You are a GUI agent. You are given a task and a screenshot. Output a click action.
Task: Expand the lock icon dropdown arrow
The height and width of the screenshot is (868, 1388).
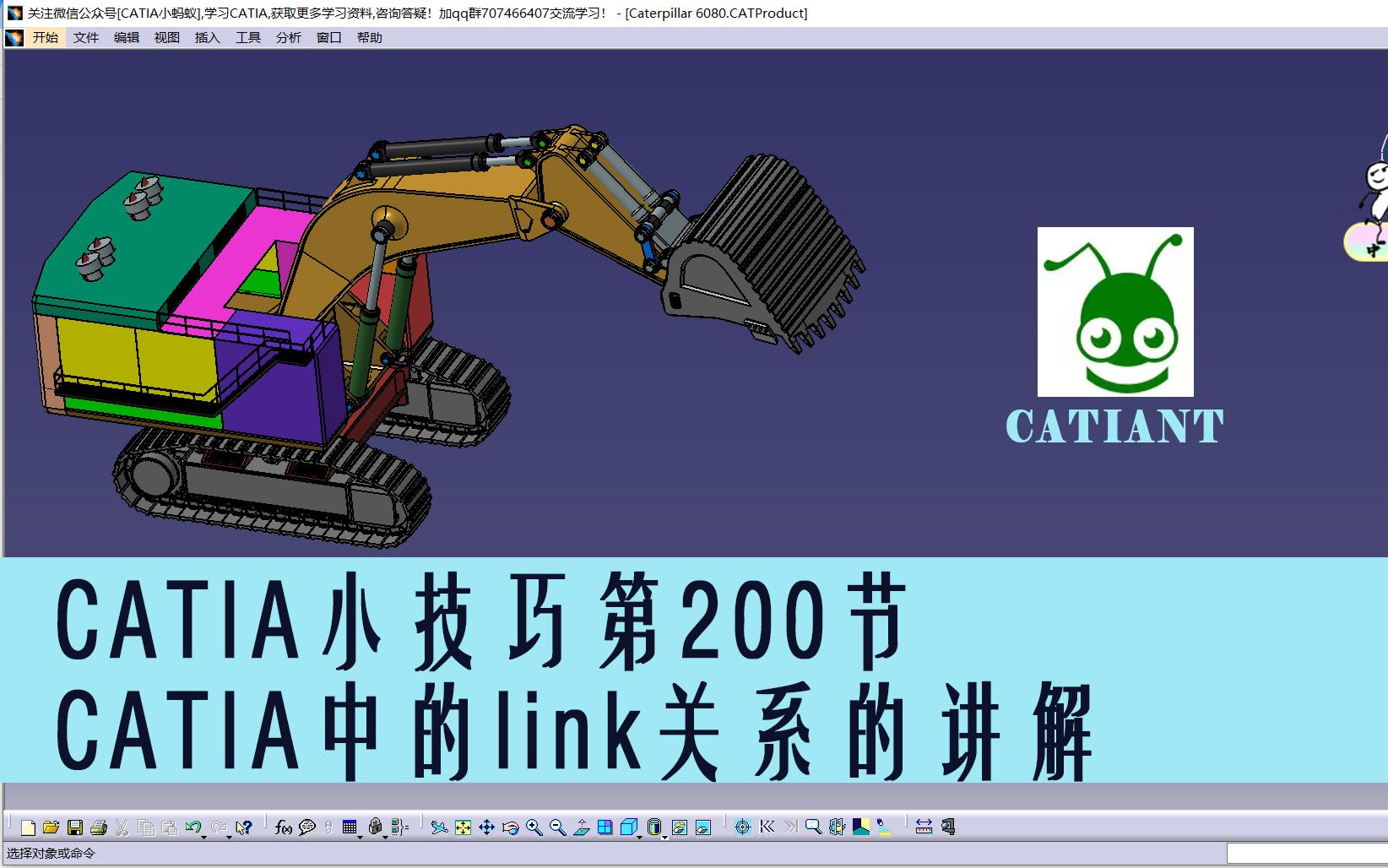[x=386, y=836]
